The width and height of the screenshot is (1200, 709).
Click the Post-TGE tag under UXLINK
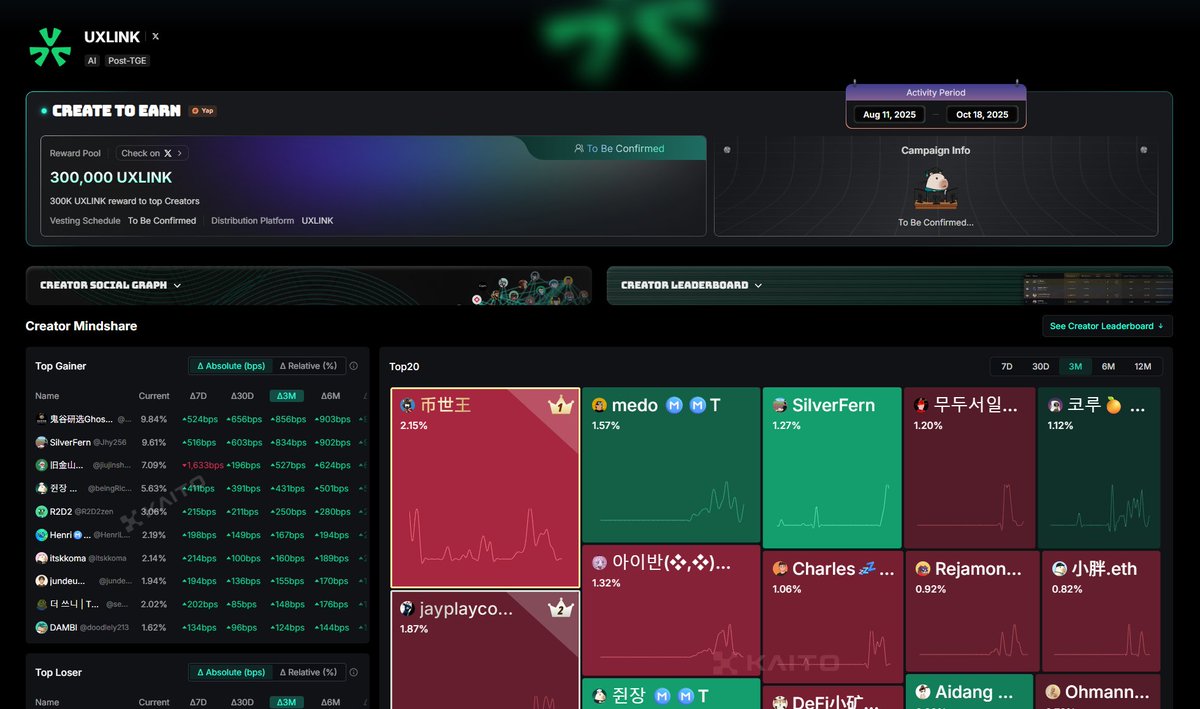tap(127, 60)
